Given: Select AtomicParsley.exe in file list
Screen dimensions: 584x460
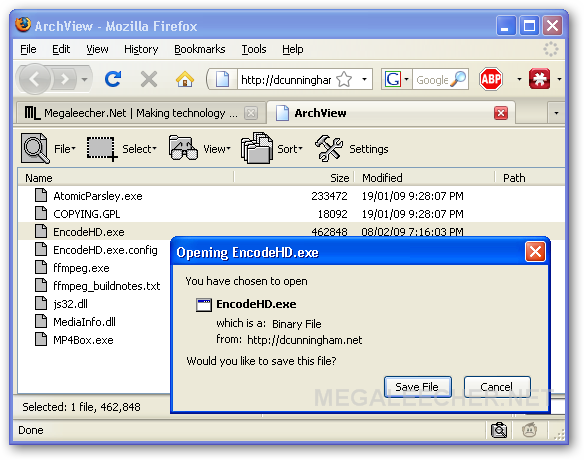Looking at the screenshot, I should 98,196.
